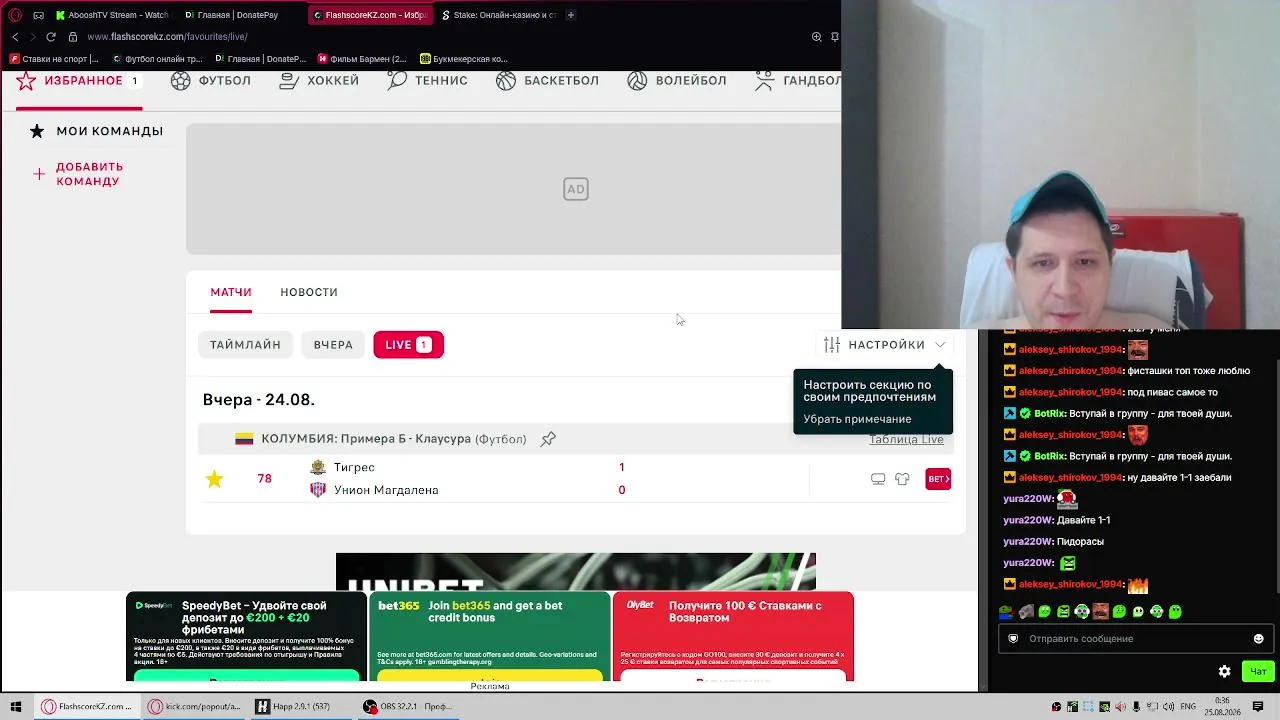Open the Хоккей sport category
Screen dimensions: 1280x720
pyautogui.click(x=319, y=81)
